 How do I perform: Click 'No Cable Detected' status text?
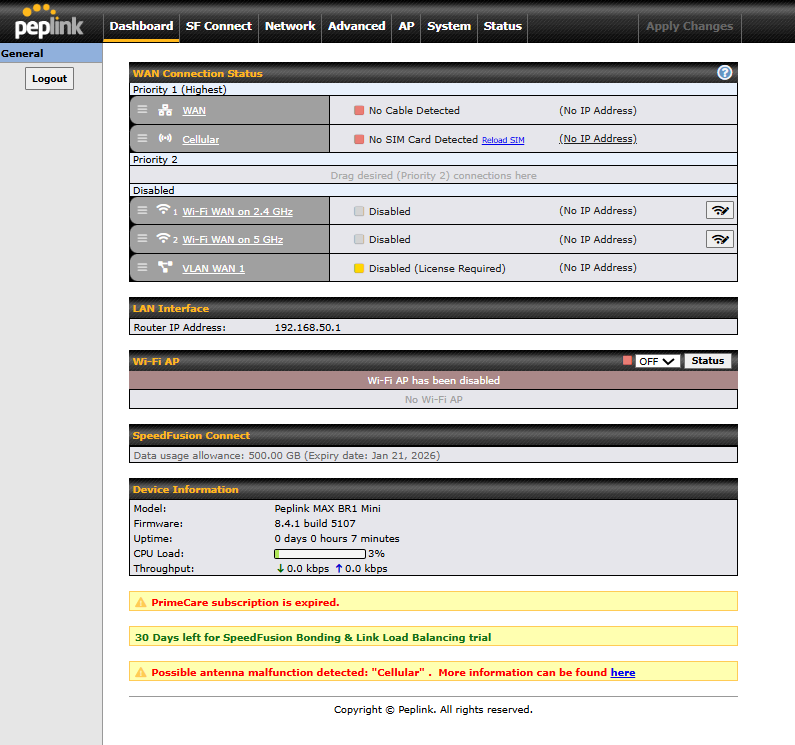tap(414, 111)
